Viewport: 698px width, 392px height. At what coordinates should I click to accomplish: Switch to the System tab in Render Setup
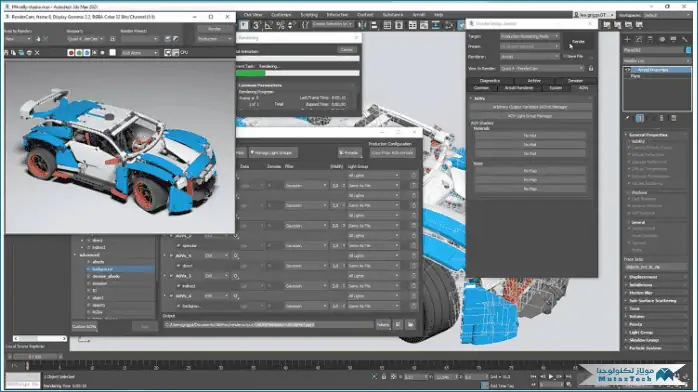coord(556,88)
